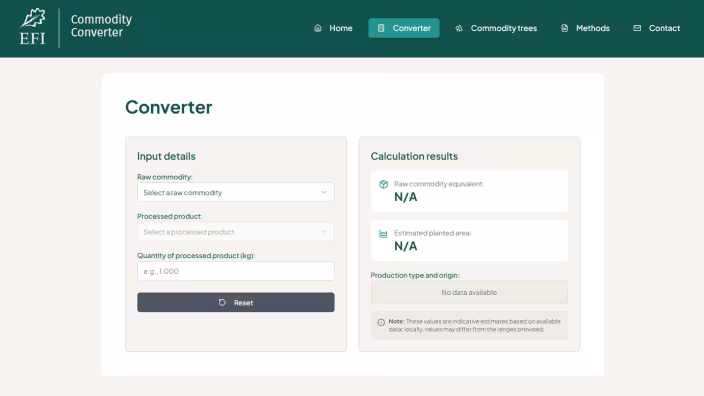This screenshot has height=396, width=704.
Task: Click the 'Production type and origin:' label
Action: tap(415, 275)
